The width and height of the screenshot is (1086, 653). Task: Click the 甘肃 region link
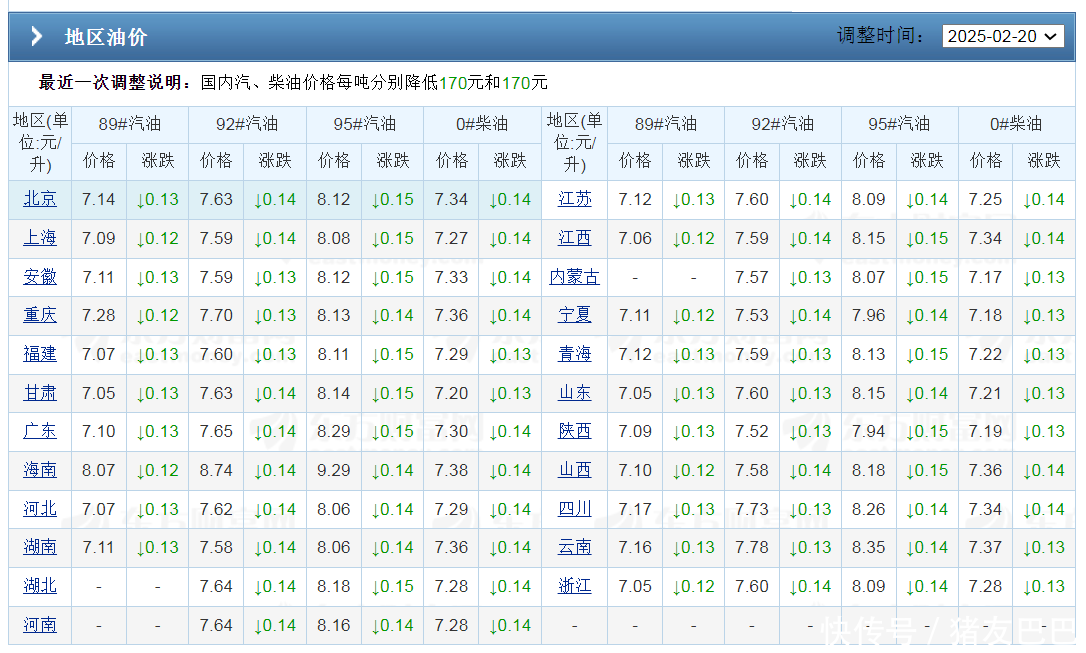tap(40, 393)
